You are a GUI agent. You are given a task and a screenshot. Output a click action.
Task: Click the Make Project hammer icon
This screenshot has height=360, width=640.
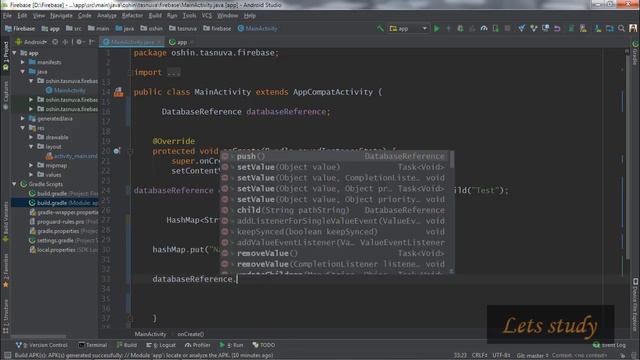pyautogui.click(x=380, y=29)
